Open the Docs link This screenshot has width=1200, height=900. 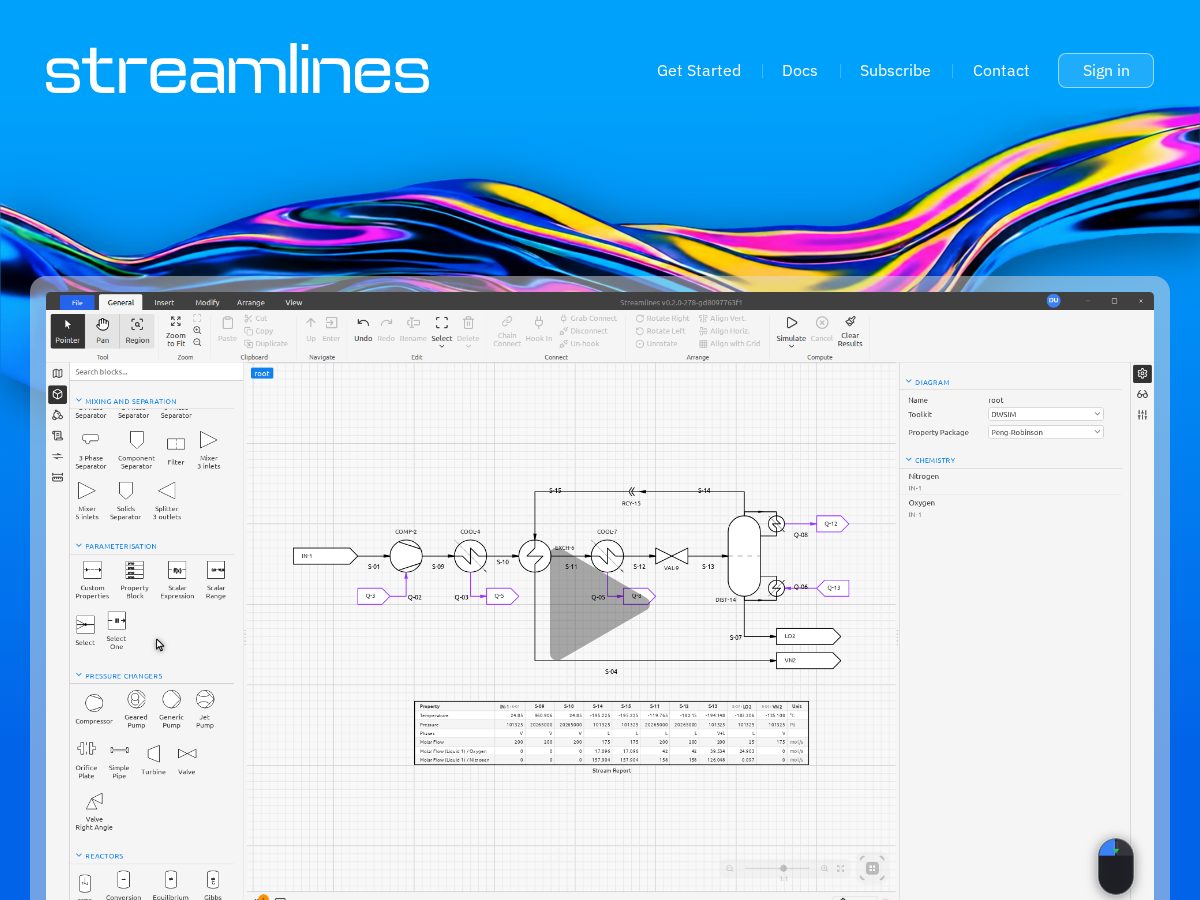pyautogui.click(x=800, y=71)
